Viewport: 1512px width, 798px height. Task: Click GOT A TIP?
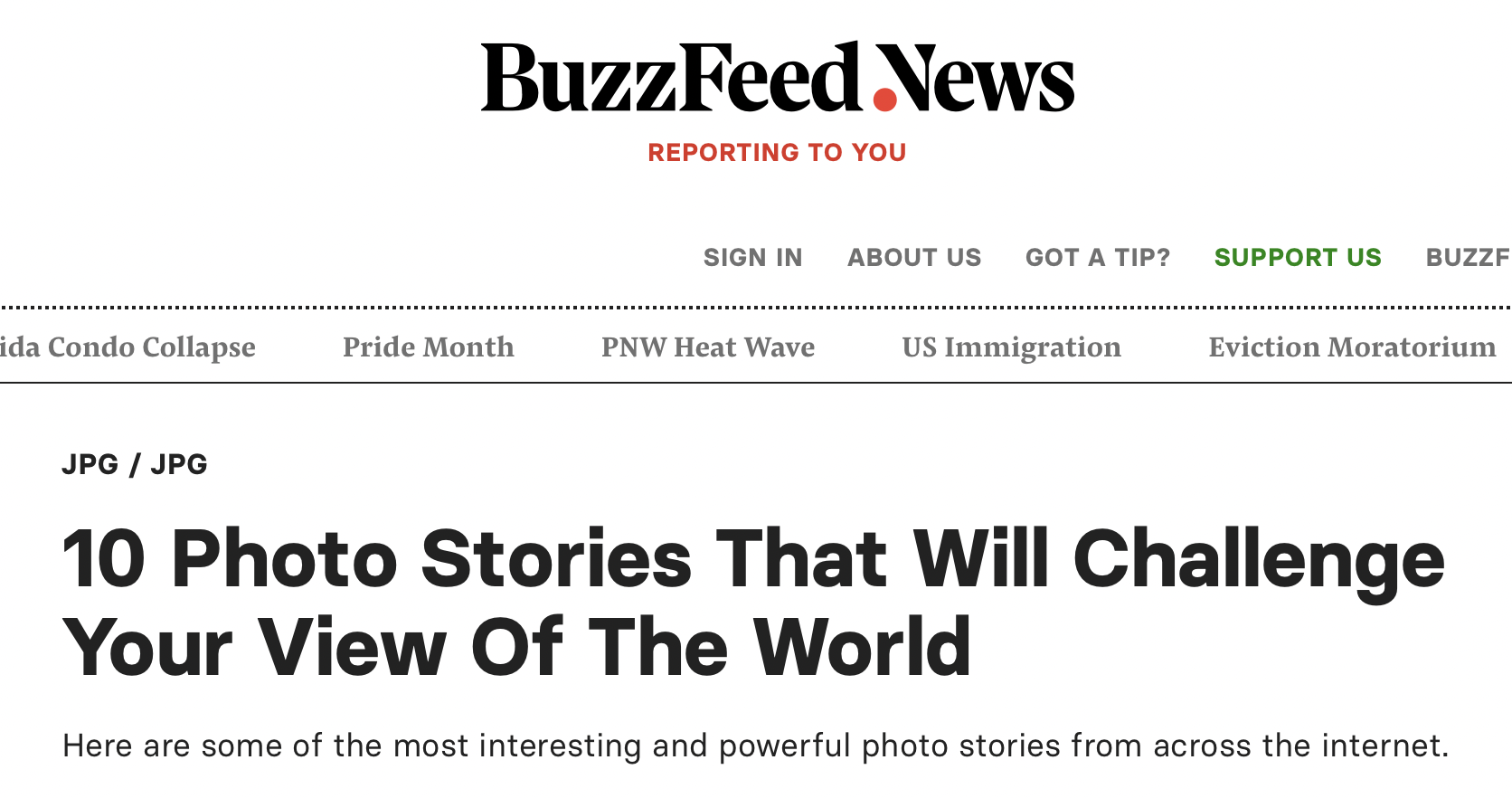pos(1097,258)
